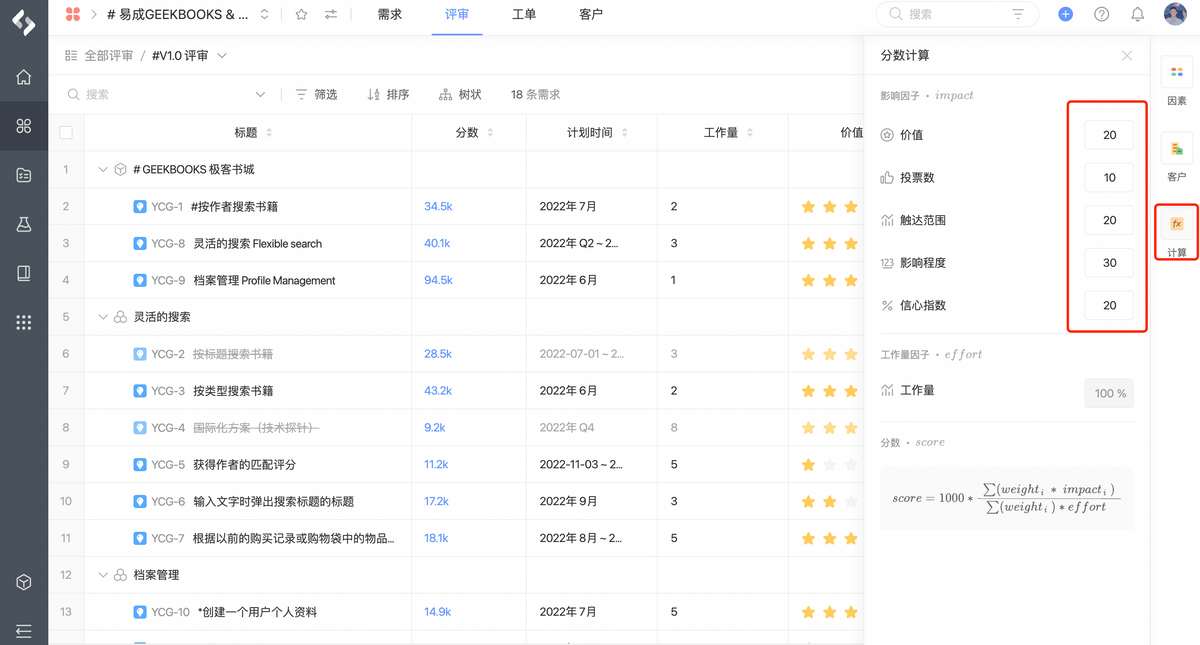The height and width of the screenshot is (645, 1200).
Task: Click the filter lines icon in top search
Action: [1018, 14]
